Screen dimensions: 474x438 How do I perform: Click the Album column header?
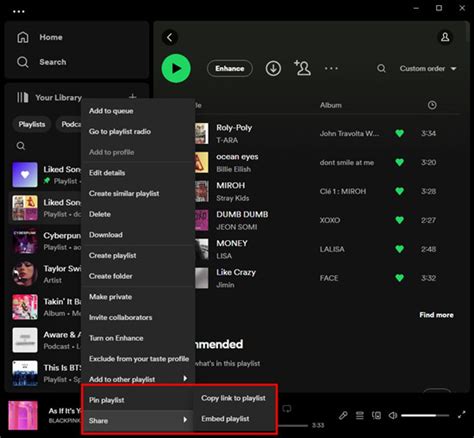pos(331,105)
